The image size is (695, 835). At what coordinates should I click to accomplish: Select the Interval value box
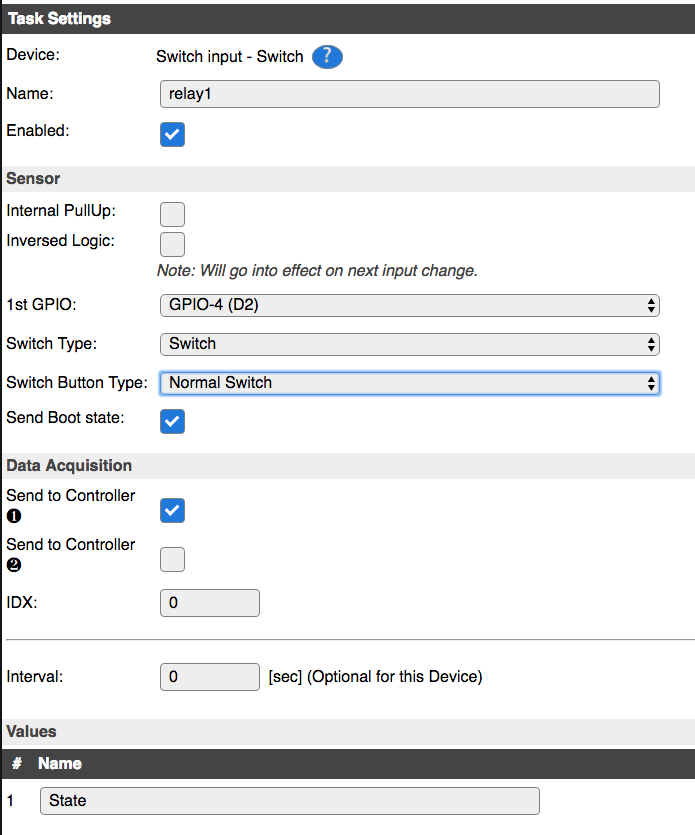pos(210,677)
